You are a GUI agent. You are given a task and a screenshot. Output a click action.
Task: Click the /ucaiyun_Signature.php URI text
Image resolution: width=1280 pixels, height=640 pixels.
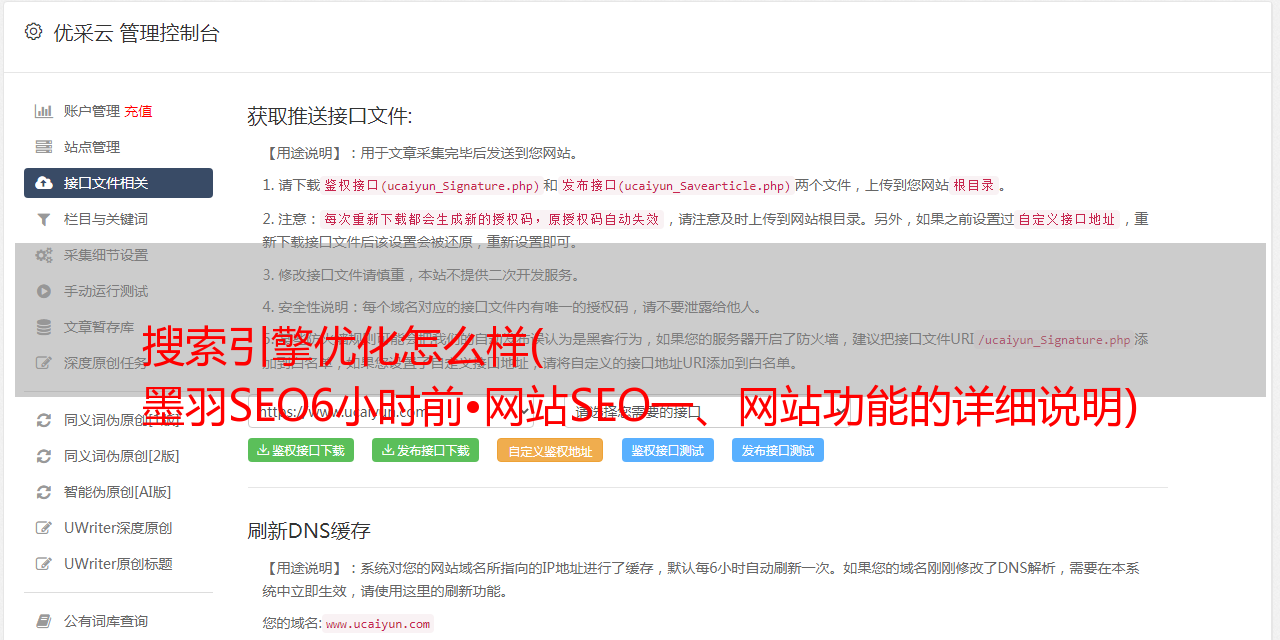[x=1054, y=339]
